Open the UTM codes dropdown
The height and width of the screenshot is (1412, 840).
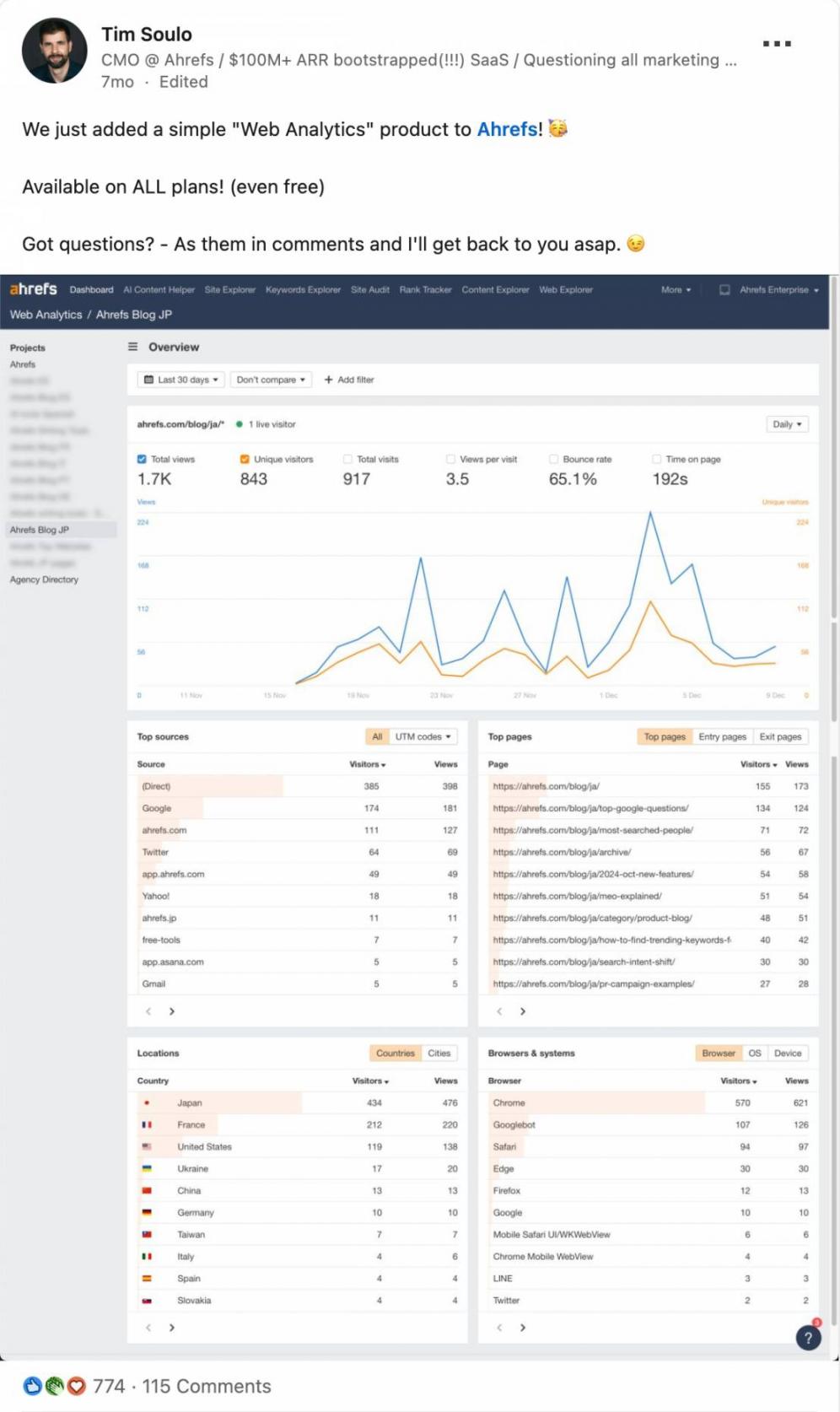423,737
